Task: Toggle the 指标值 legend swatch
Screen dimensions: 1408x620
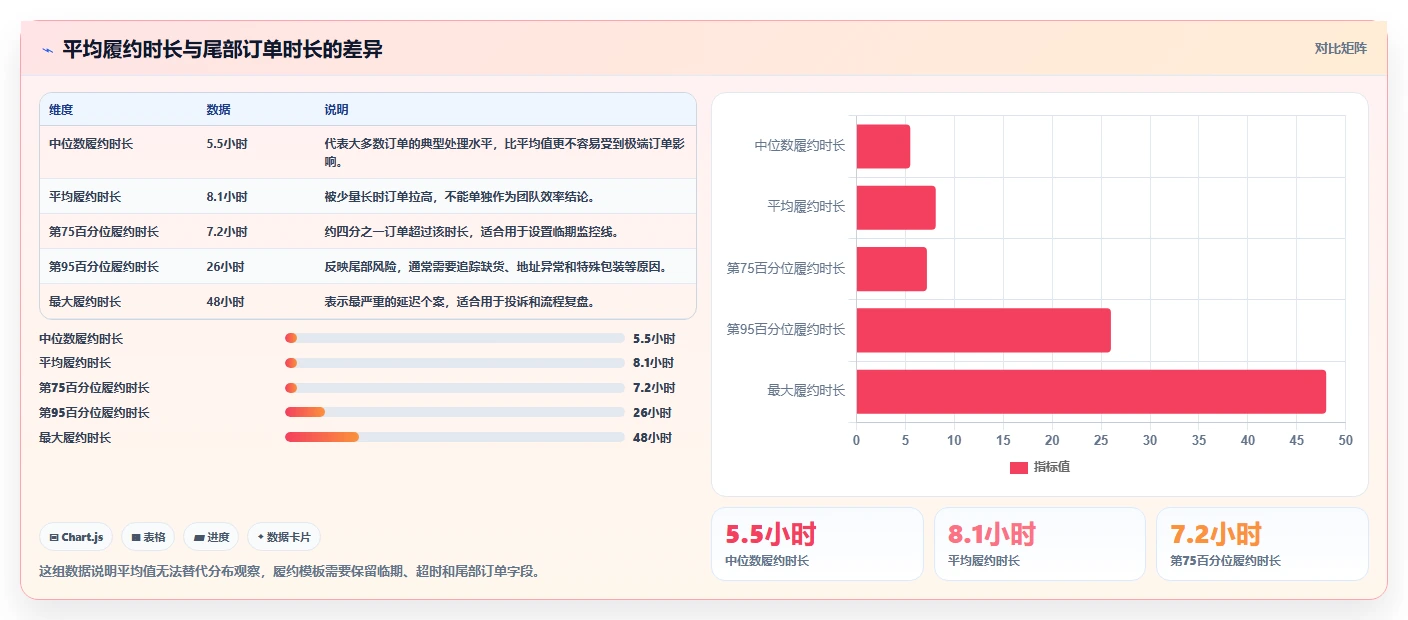Action: click(x=1019, y=468)
